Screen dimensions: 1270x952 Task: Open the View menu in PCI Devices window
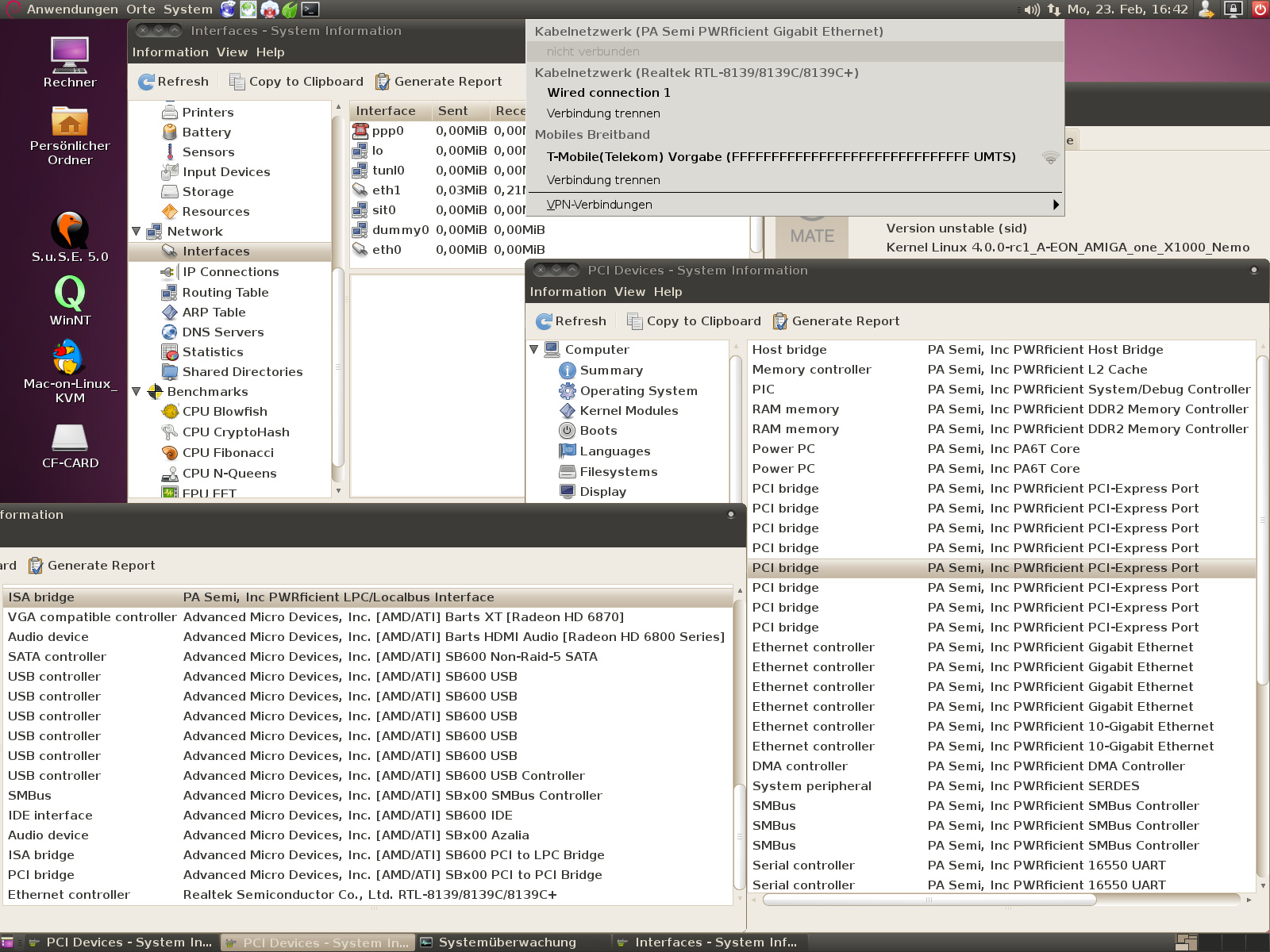point(629,292)
